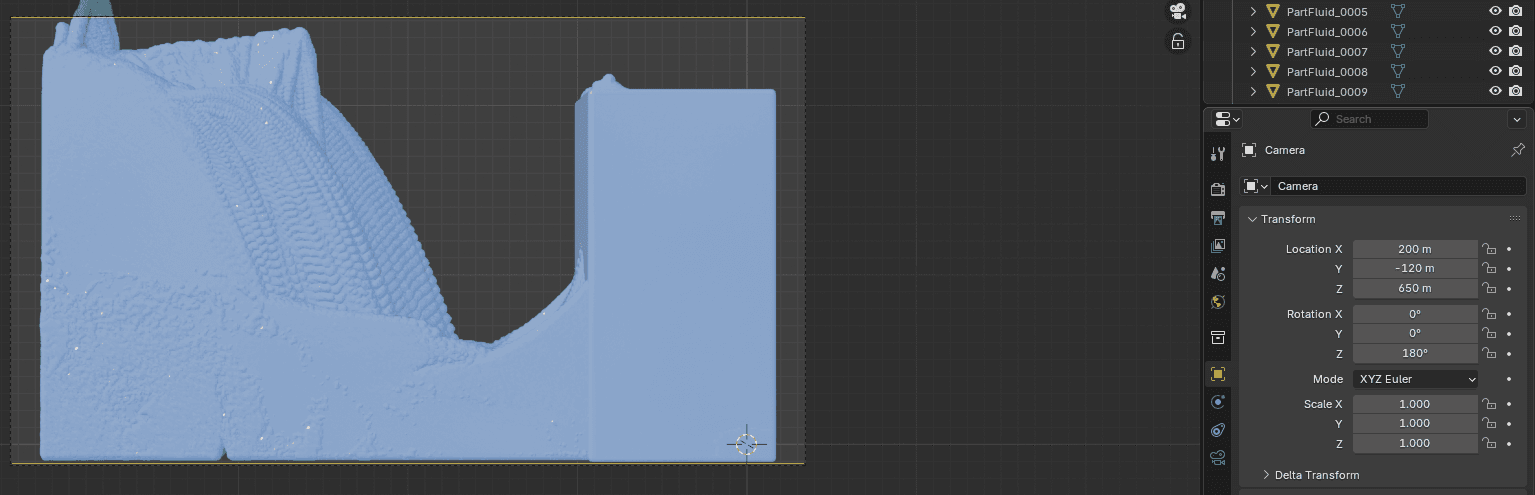Toggle camera view icon in viewport
Viewport: 1535px width, 495px height.
click(1178, 12)
